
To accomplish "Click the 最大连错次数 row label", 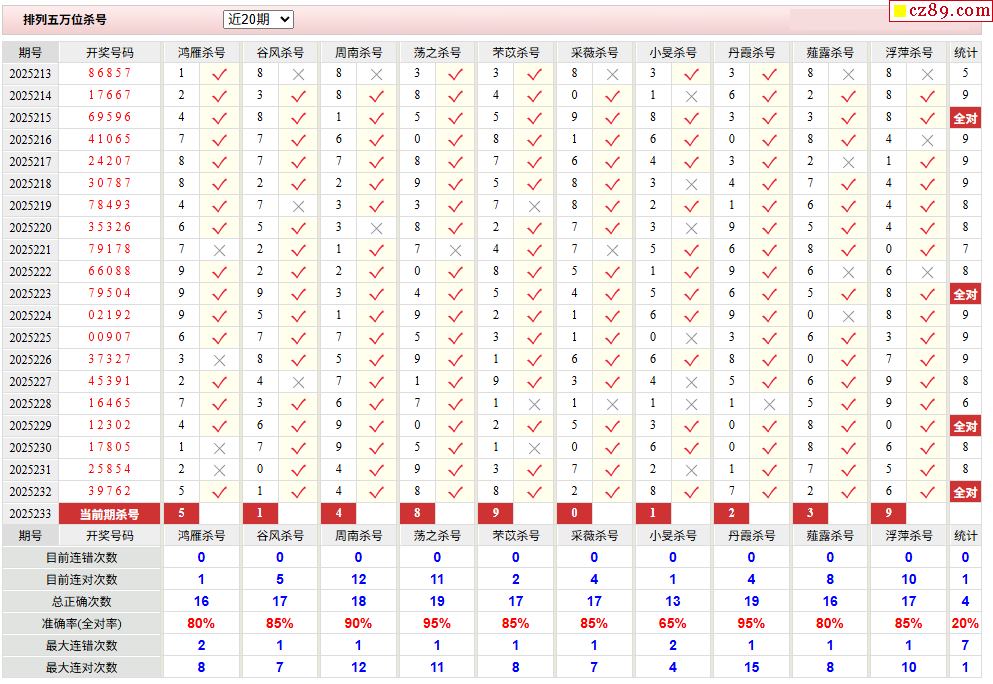I will pos(81,645).
